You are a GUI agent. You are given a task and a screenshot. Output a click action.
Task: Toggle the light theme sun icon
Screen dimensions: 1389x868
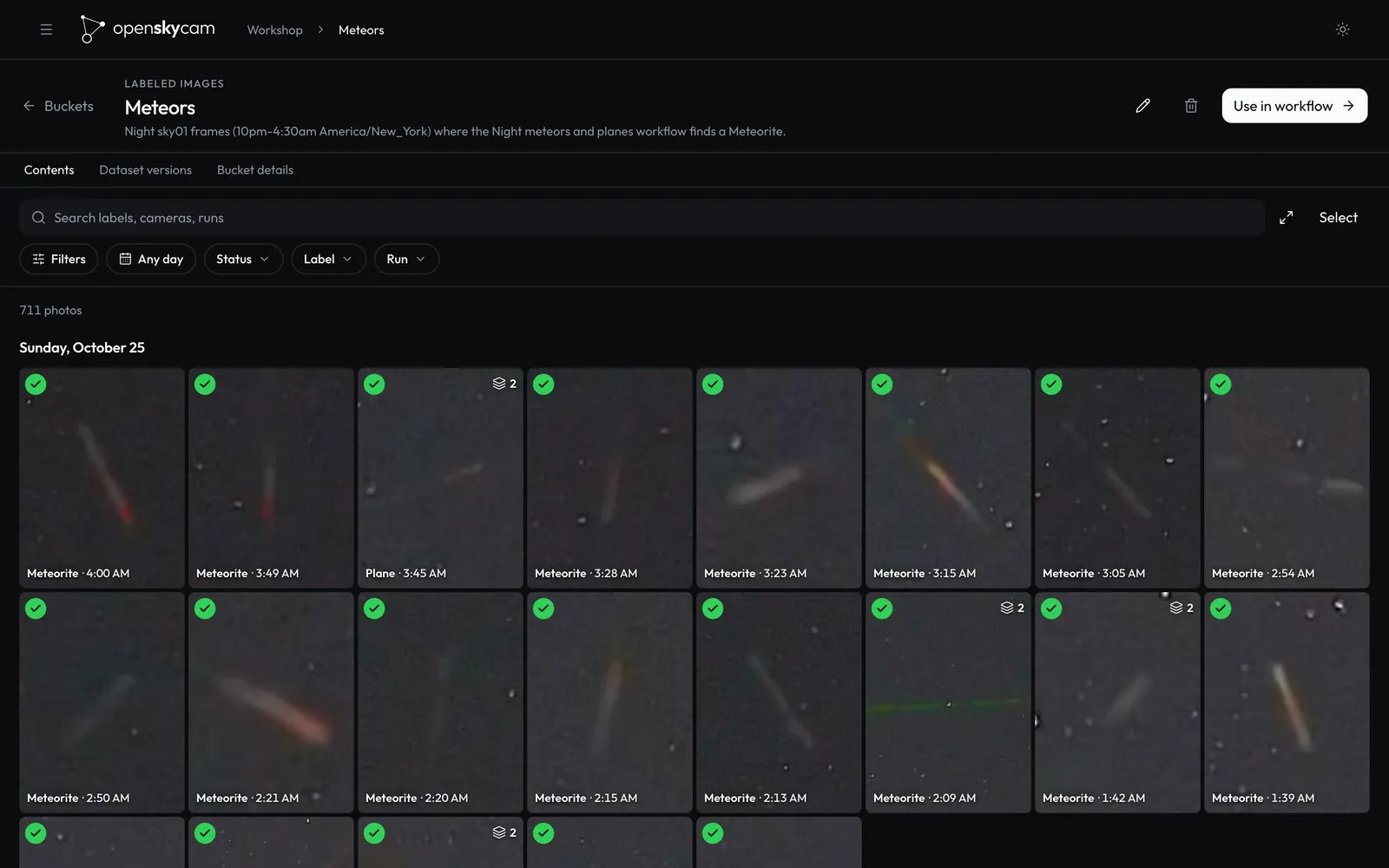[x=1342, y=30]
